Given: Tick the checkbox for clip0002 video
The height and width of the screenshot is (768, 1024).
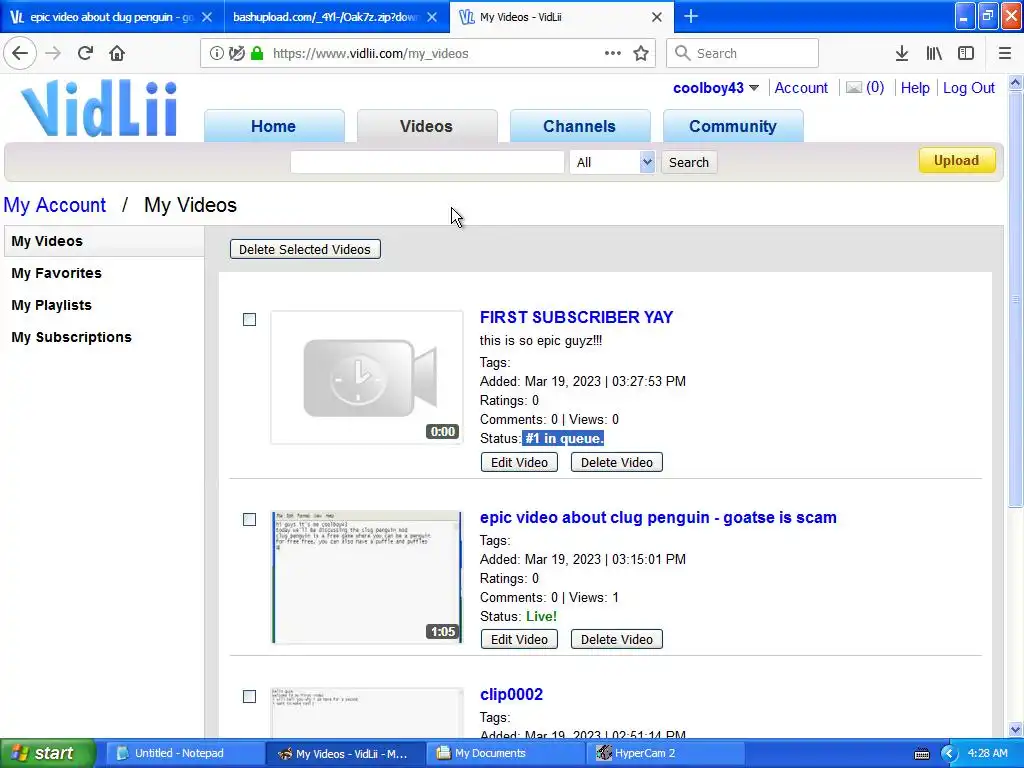Looking at the screenshot, I should pyautogui.click(x=249, y=696).
